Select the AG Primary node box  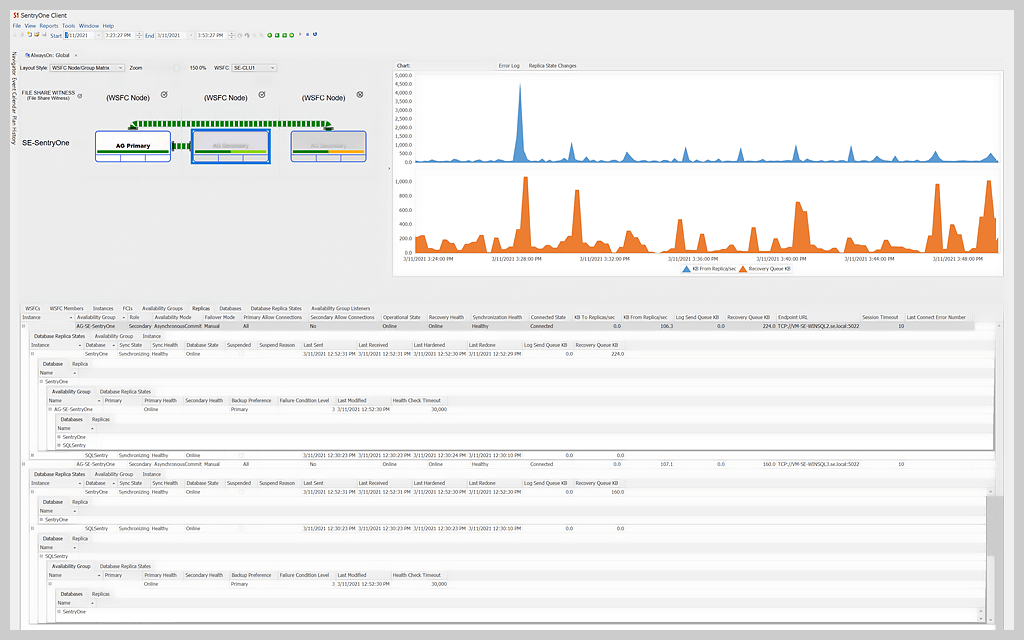pos(133,147)
